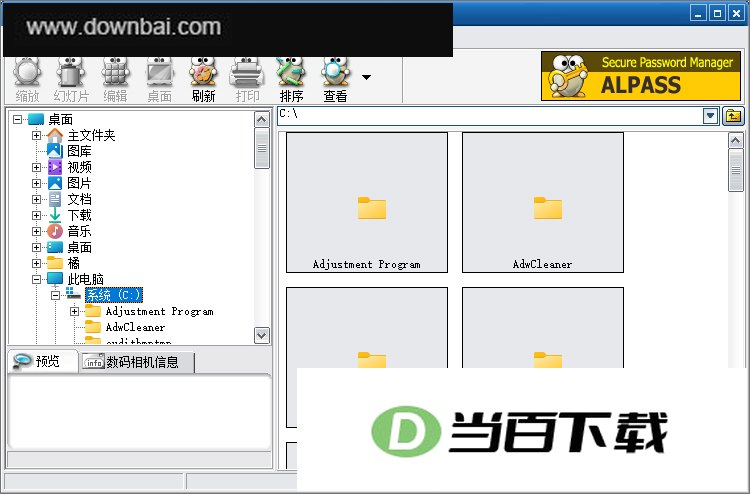This screenshot has height=494, width=750.
Task: Go up one folder level button
Action: (733, 116)
